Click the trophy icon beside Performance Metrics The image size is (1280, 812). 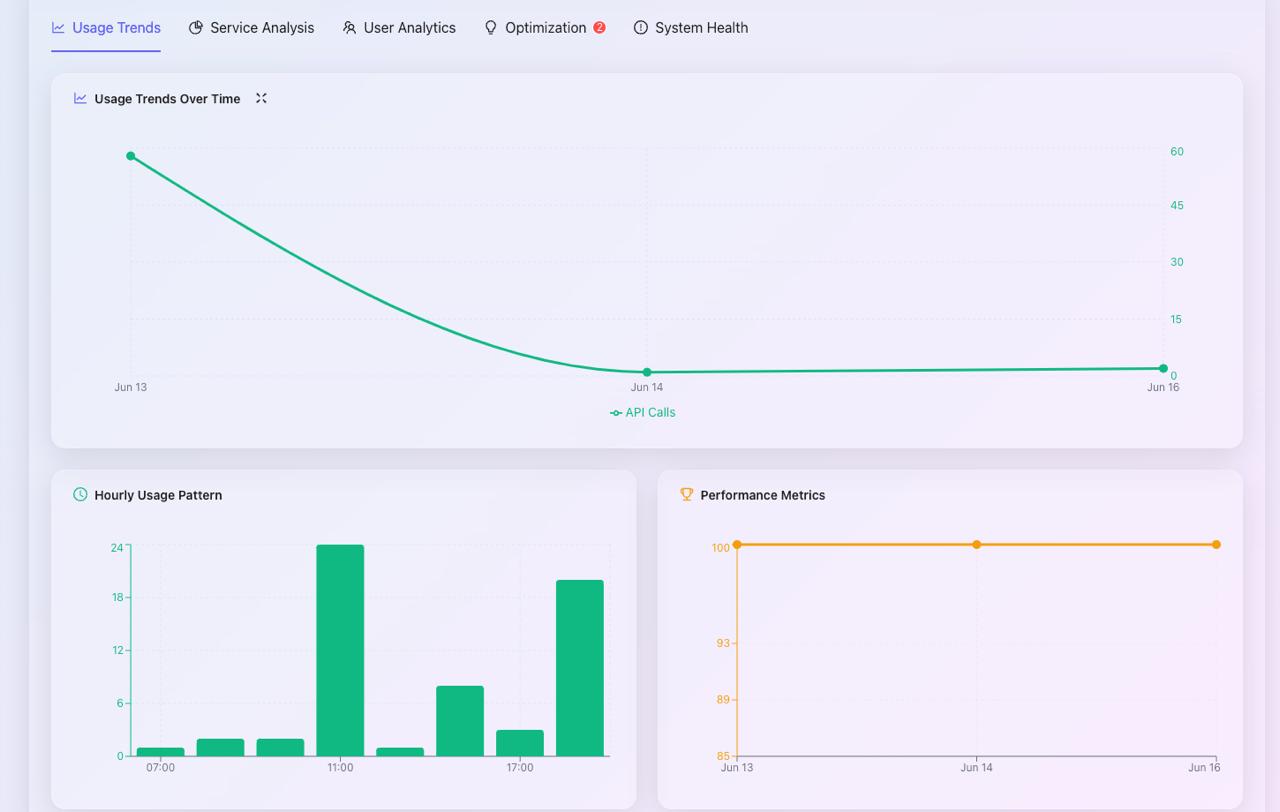click(x=686, y=495)
